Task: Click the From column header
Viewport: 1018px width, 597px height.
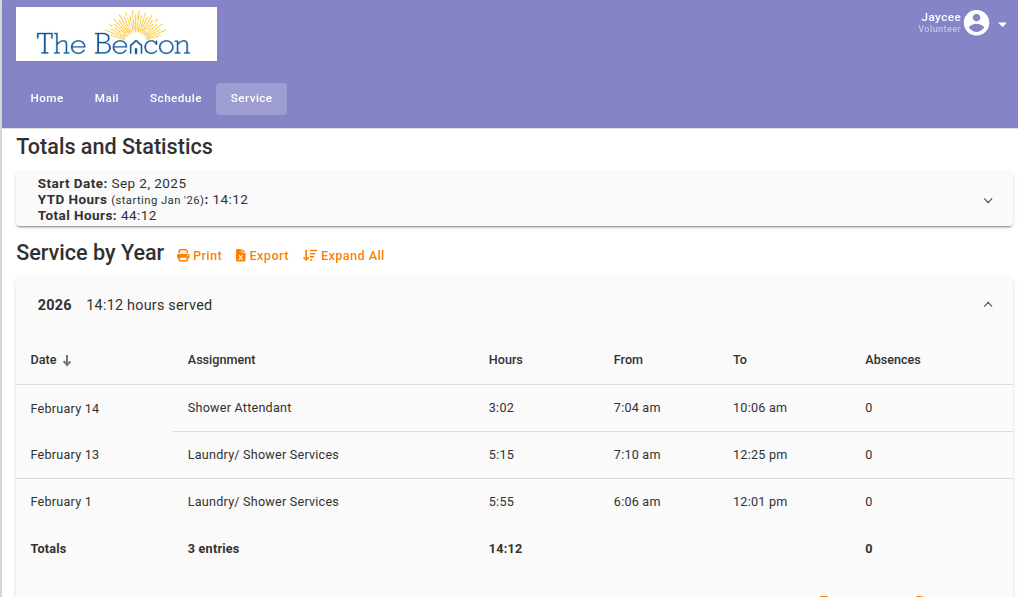Action: [628, 360]
